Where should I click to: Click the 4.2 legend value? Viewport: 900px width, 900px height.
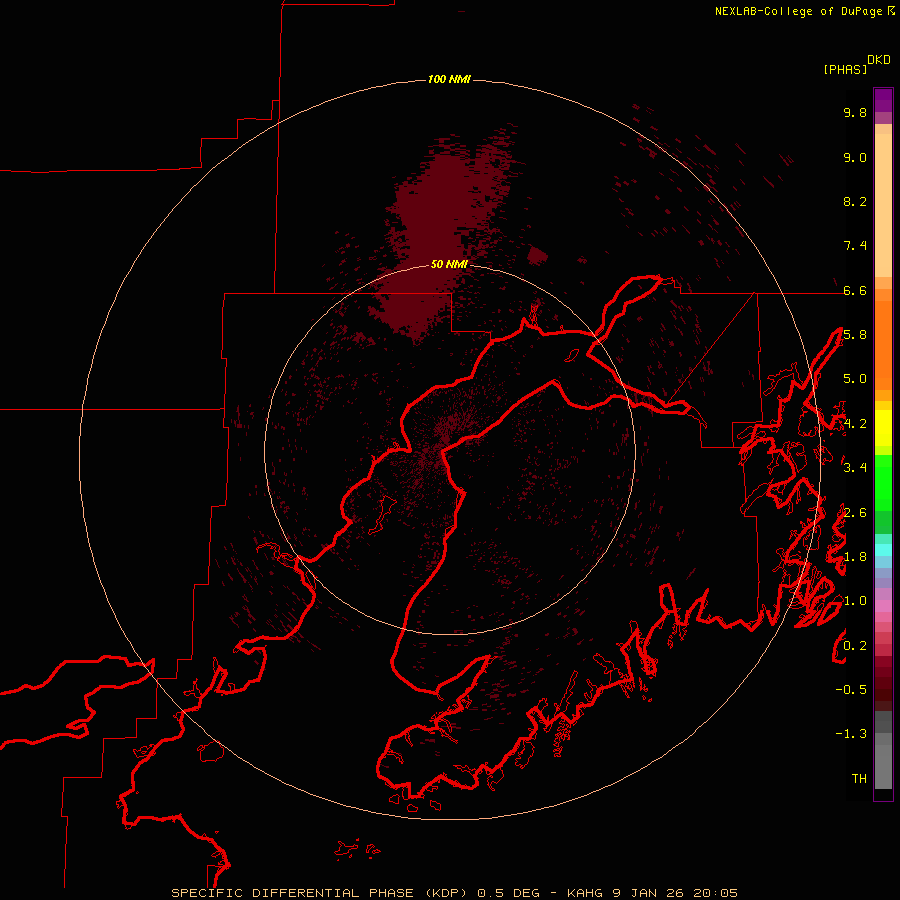click(855, 424)
